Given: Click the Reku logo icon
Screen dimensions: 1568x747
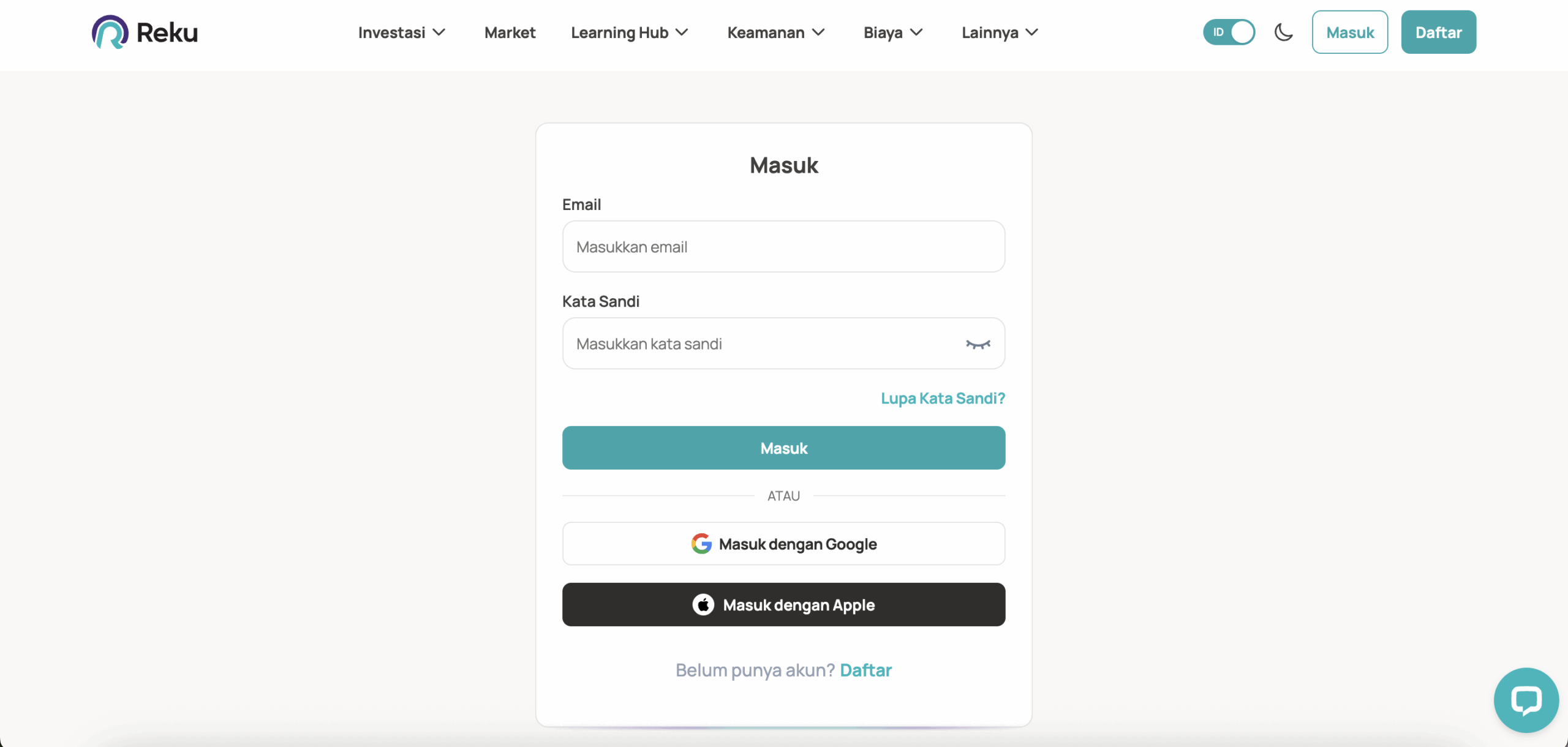Looking at the screenshot, I should pos(110,32).
